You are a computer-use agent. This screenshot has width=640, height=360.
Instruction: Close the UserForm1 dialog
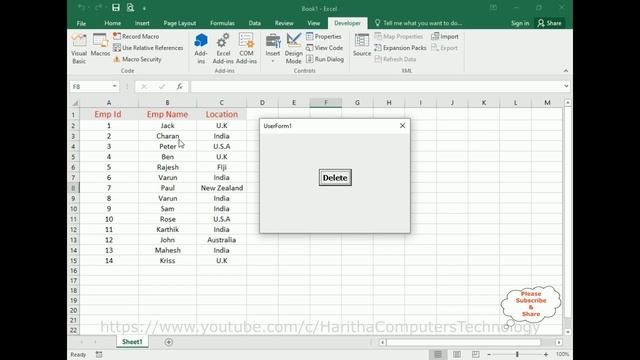[x=402, y=126]
